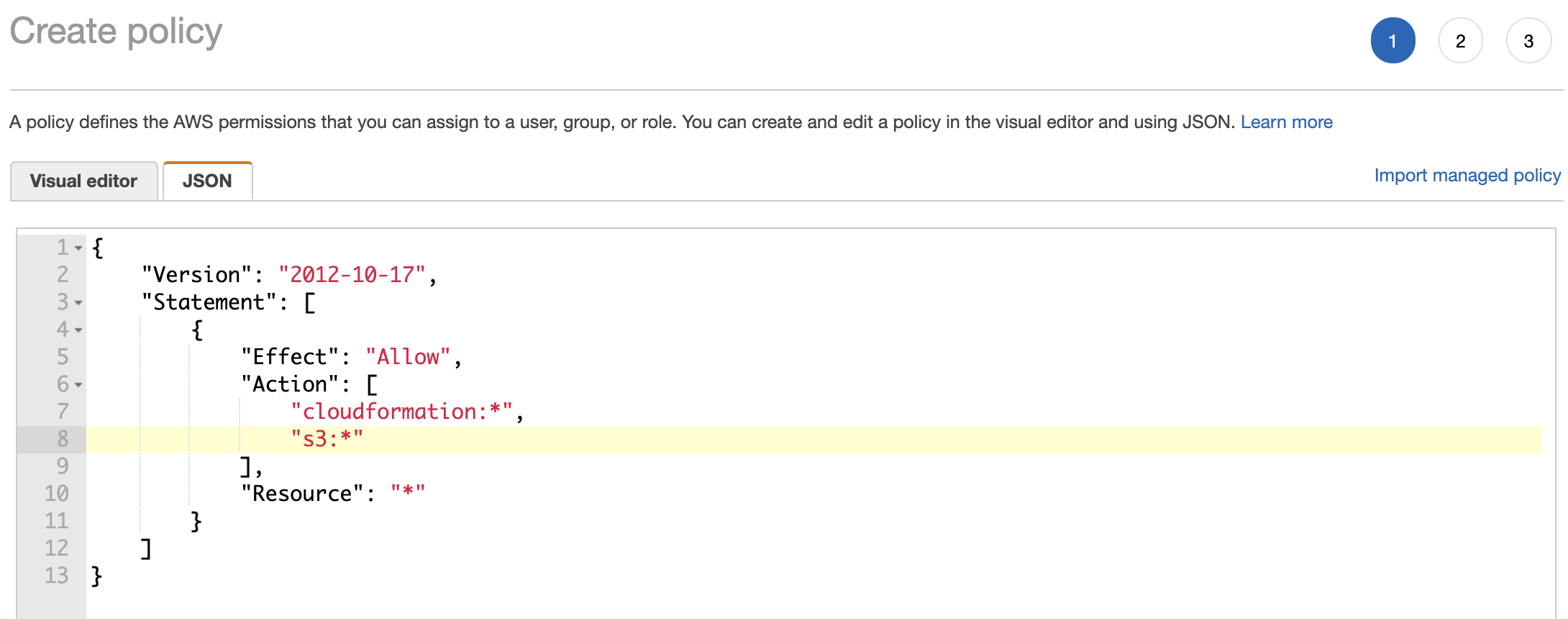Viewport: 1568px width, 619px height.
Task: Collapse the statement object fold arrow on line 4
Action: tap(78, 330)
